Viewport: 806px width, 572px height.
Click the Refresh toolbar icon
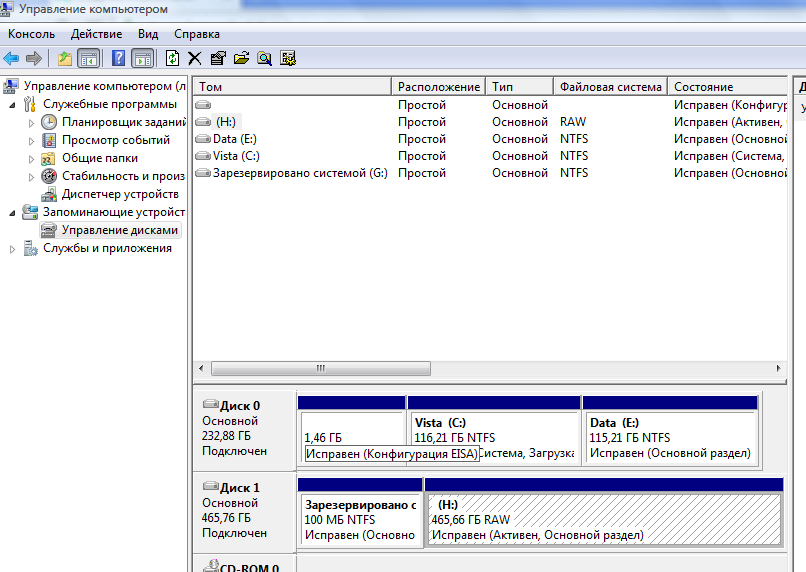pos(172,58)
